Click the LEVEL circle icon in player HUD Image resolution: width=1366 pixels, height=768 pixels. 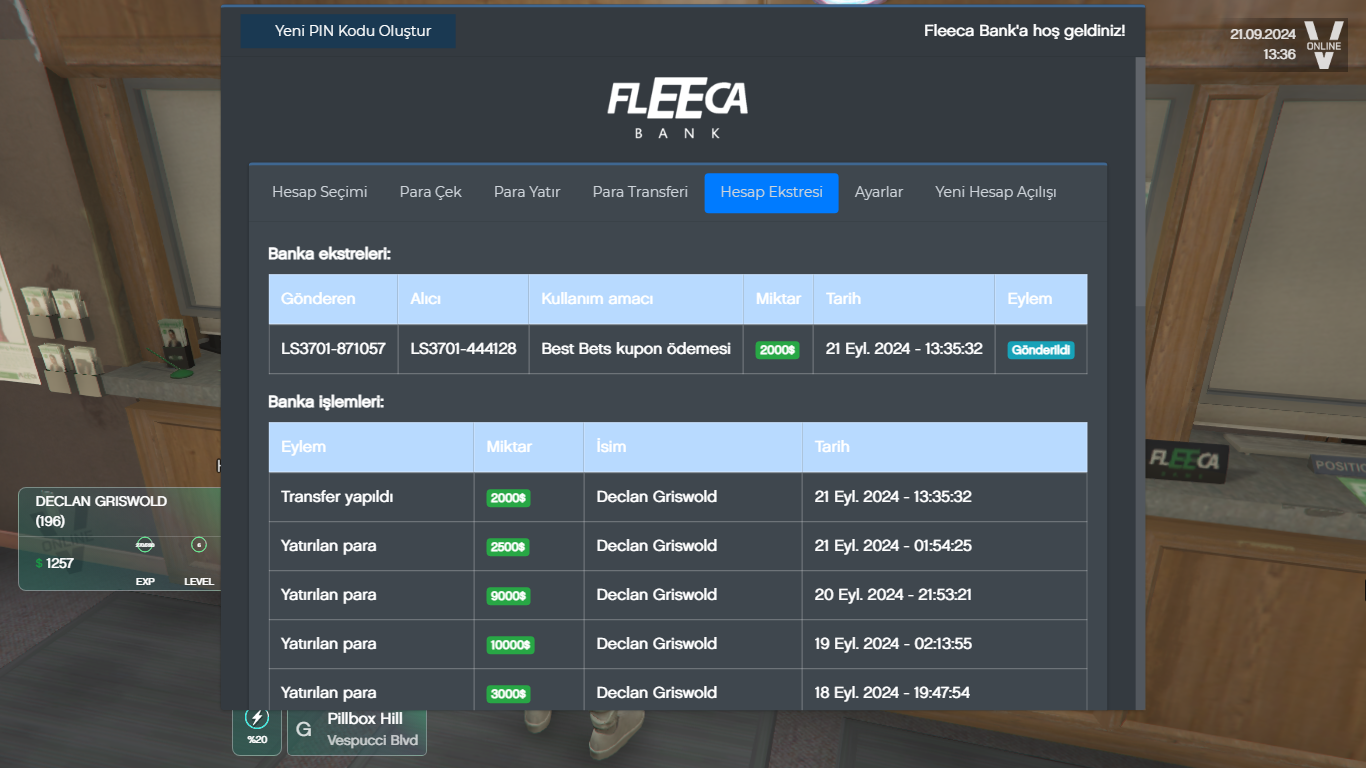tap(199, 545)
